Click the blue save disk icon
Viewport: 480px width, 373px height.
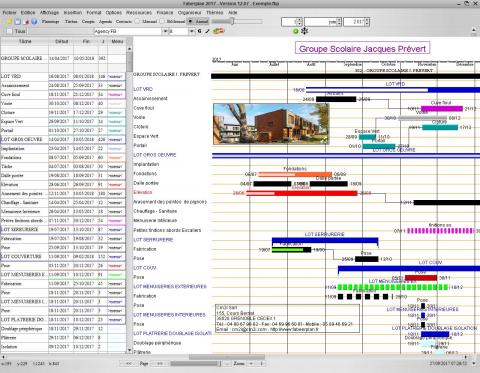click(18, 21)
